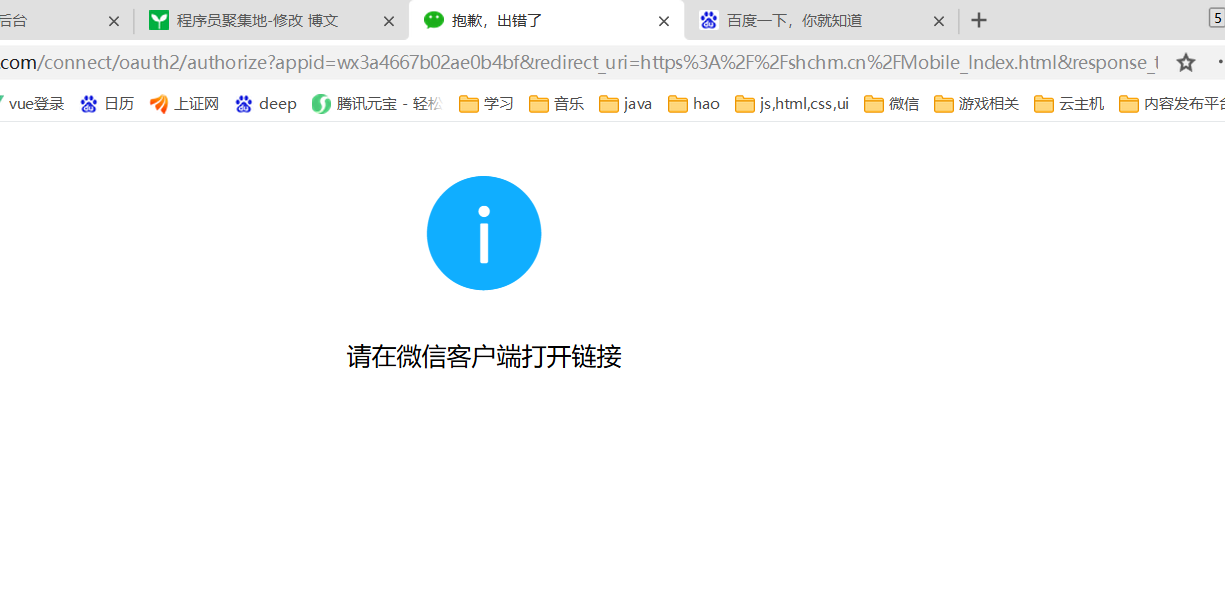Expand the 学习 bookmark folder
Viewport: 1225px width, 590px height.
click(x=486, y=104)
